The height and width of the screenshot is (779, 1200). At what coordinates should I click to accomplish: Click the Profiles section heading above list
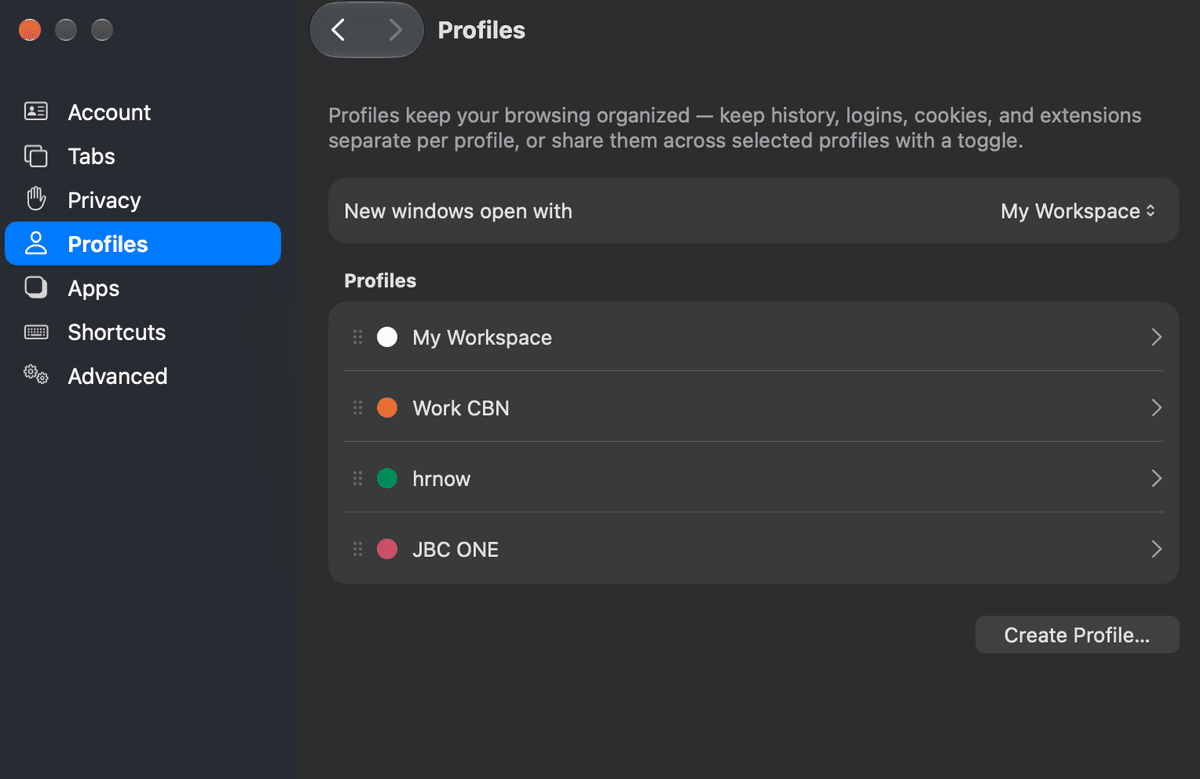pos(380,281)
